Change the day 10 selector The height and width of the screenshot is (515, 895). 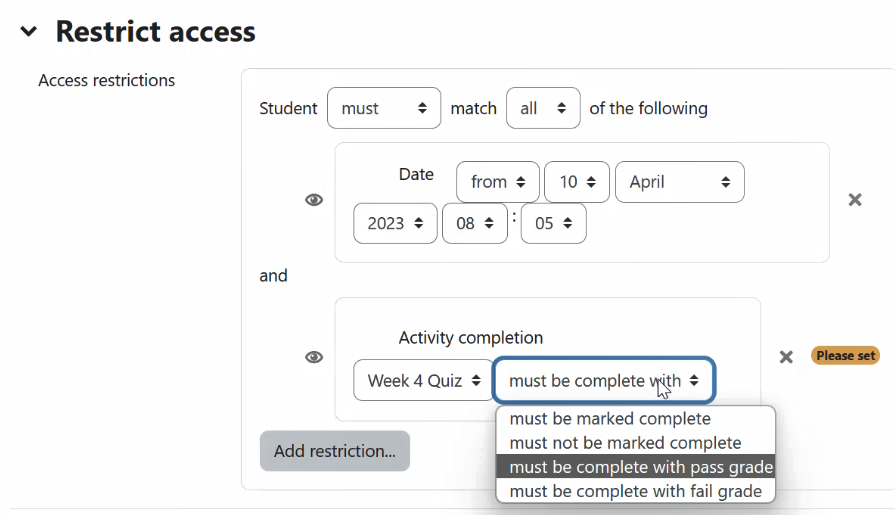[576, 182]
